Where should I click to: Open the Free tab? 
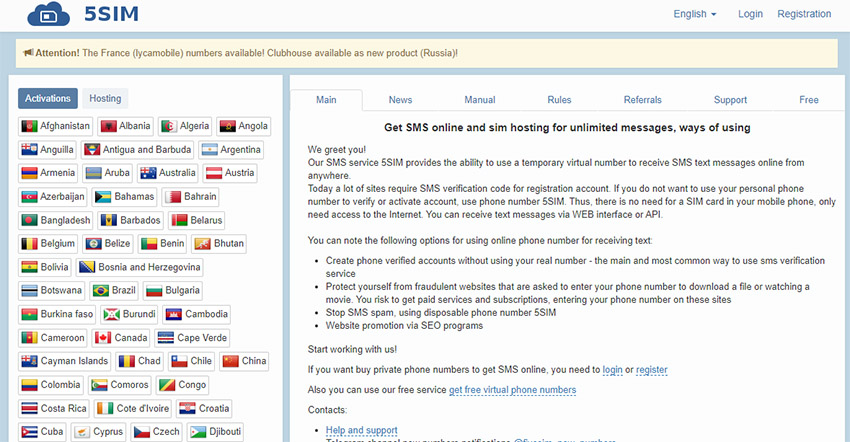pyautogui.click(x=808, y=100)
